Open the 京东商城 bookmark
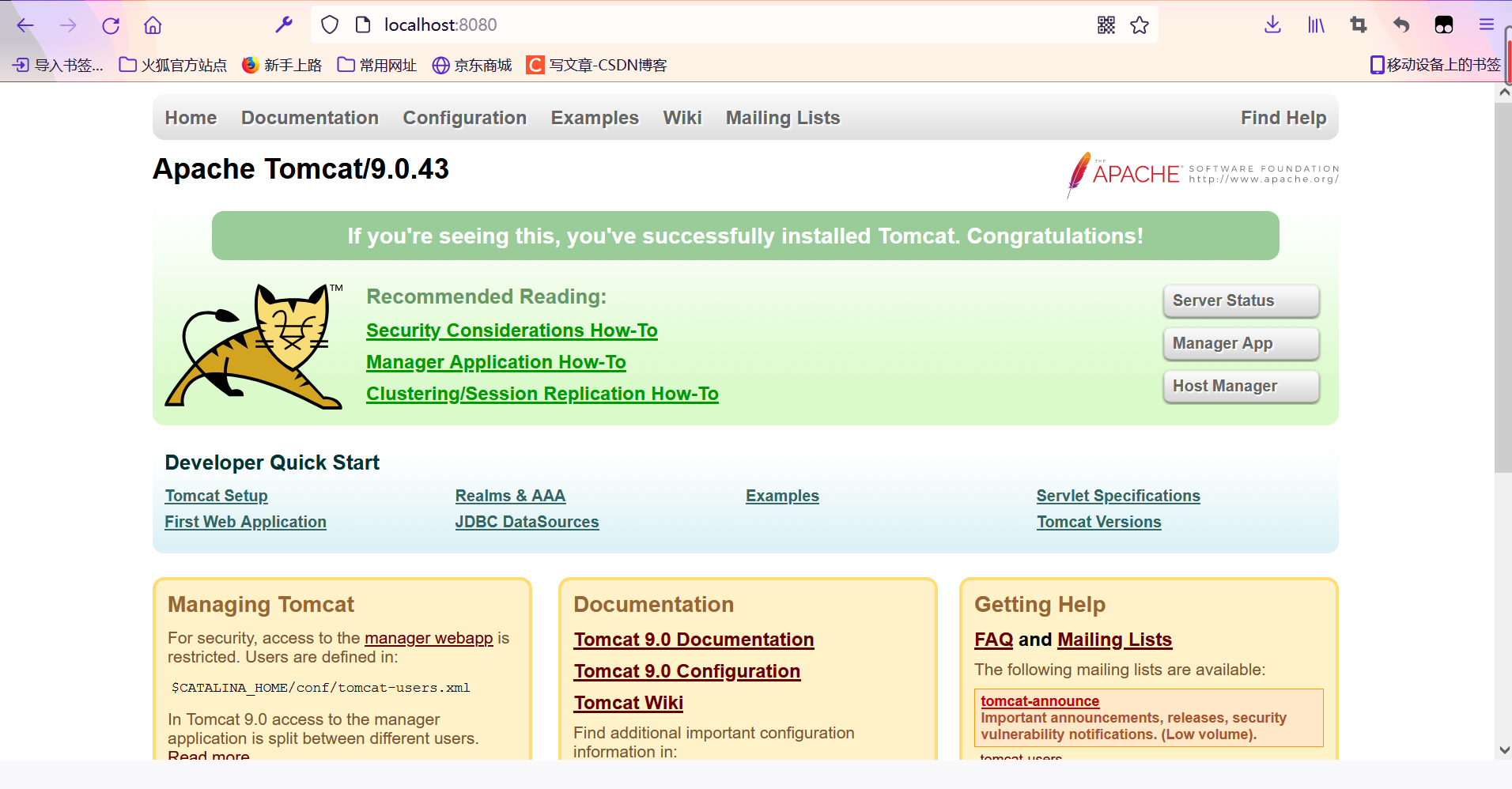The image size is (1512, 789). [472, 65]
